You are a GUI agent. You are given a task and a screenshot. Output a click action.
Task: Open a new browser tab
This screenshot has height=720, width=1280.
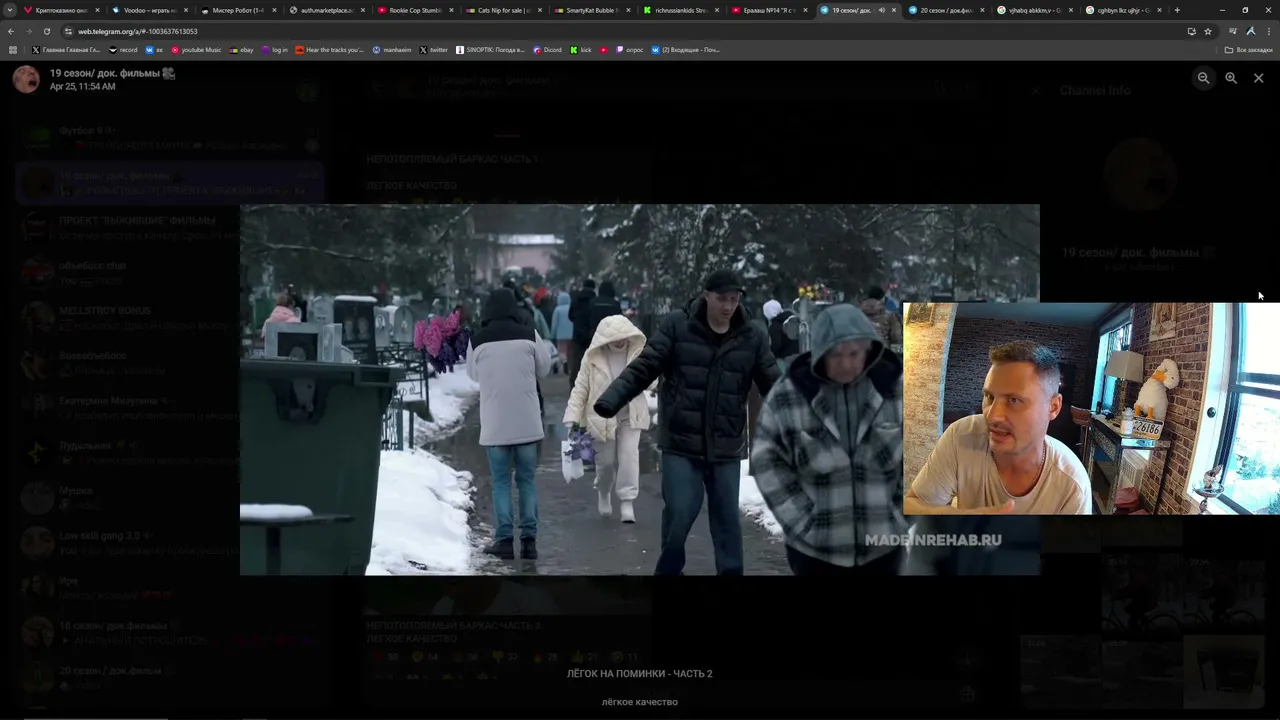click(x=1177, y=10)
